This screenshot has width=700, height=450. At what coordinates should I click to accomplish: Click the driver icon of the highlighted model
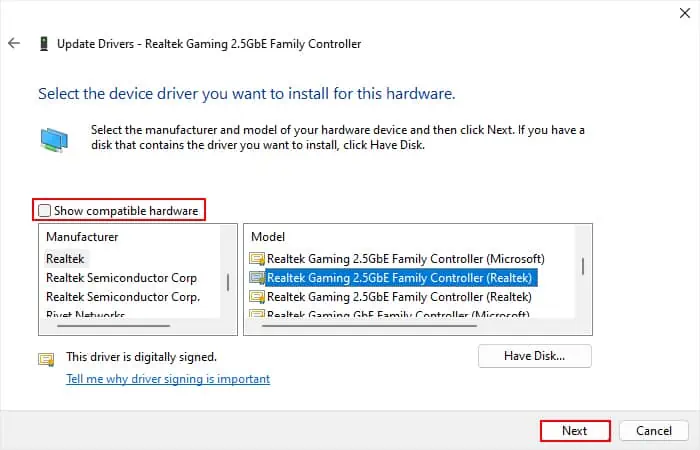click(256, 278)
